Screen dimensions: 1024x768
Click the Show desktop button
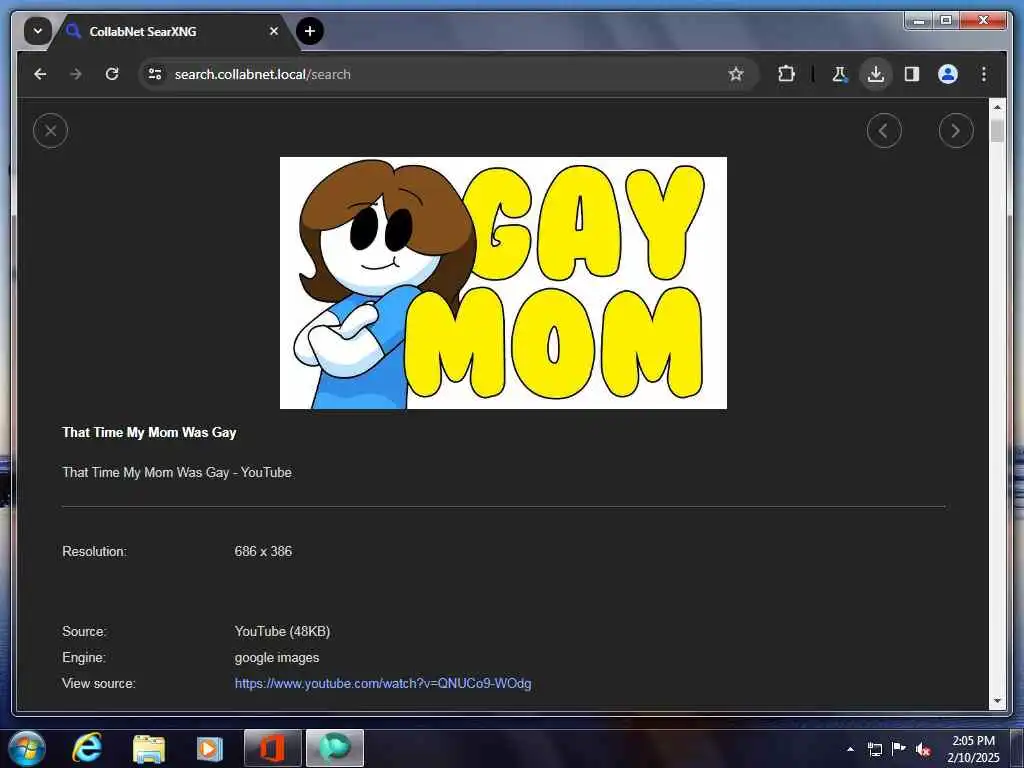tap(1016, 748)
